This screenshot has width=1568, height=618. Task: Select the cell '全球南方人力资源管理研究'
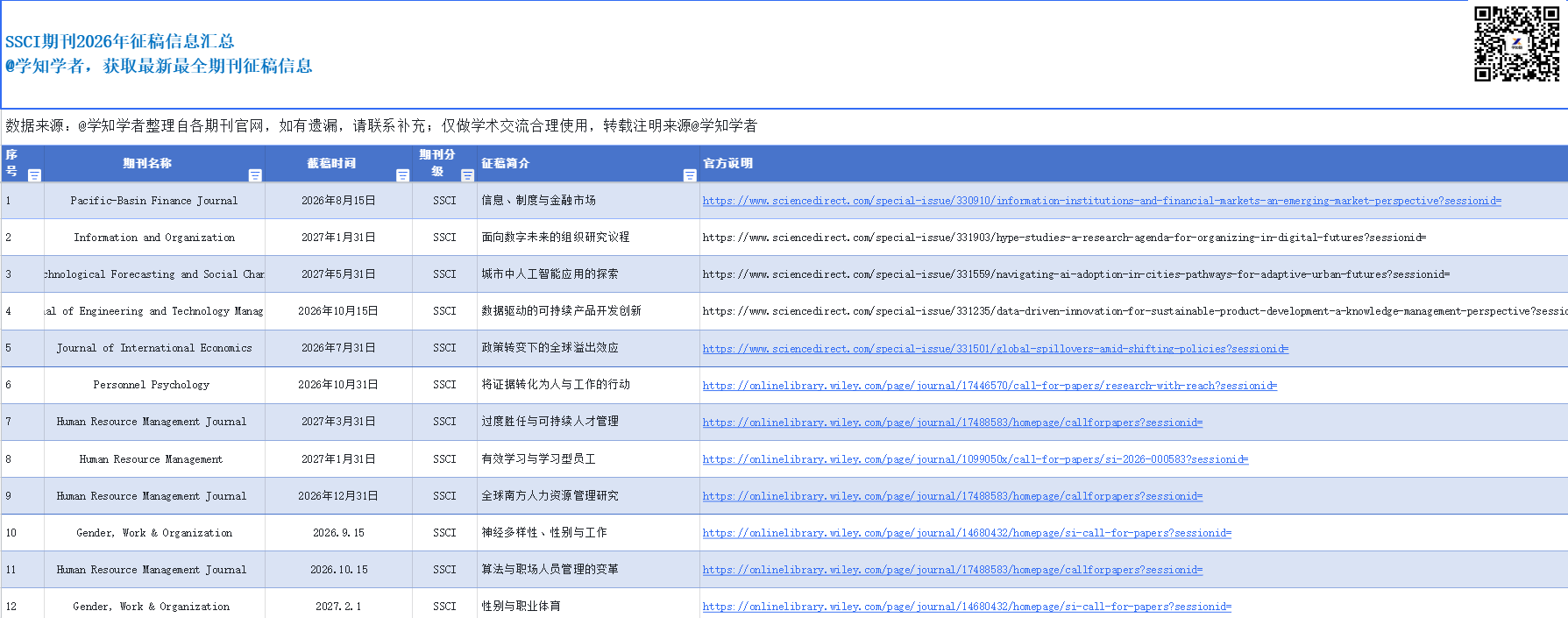(588, 496)
